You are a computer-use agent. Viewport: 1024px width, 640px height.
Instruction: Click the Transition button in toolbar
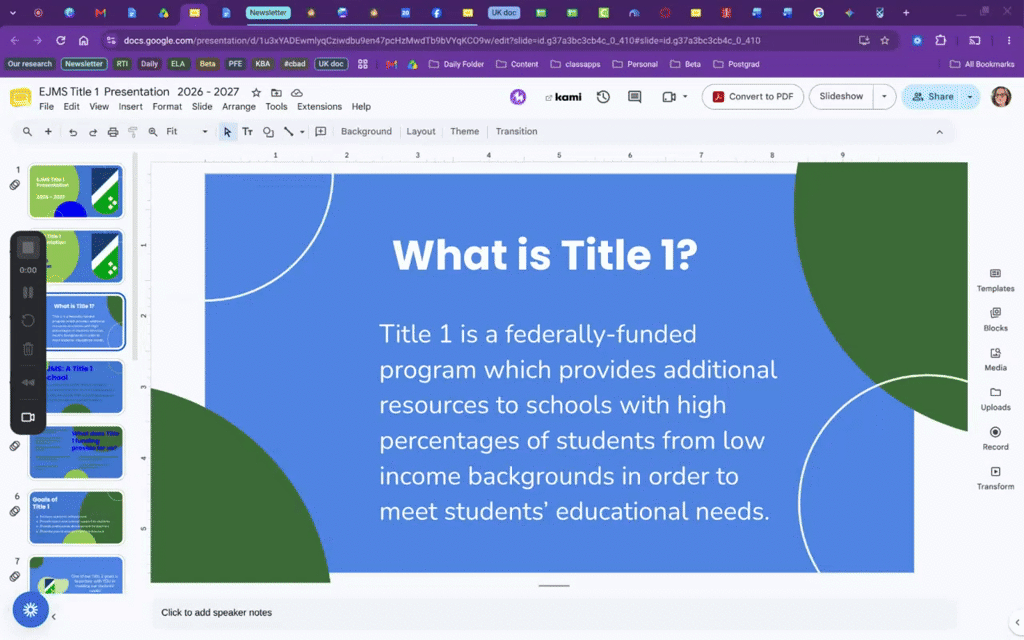pyautogui.click(x=516, y=131)
